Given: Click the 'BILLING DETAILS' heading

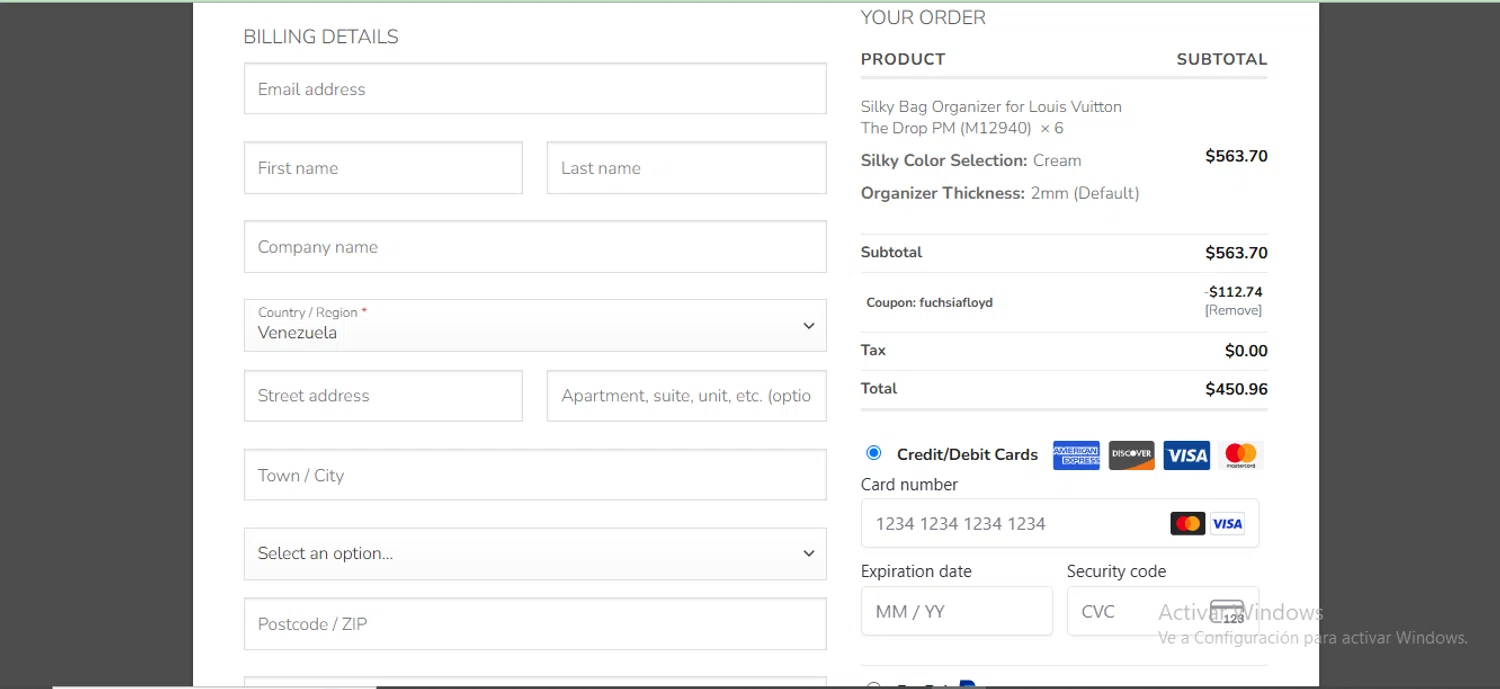Looking at the screenshot, I should tap(321, 37).
